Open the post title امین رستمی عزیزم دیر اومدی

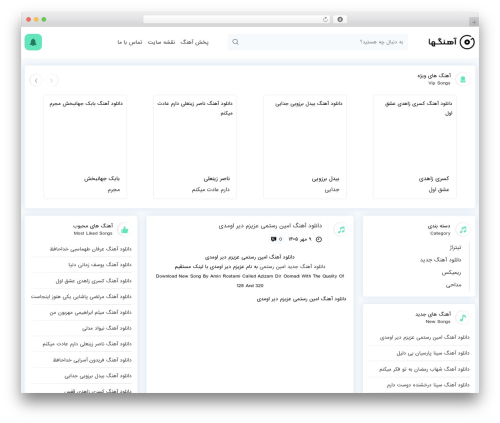tap(270, 226)
